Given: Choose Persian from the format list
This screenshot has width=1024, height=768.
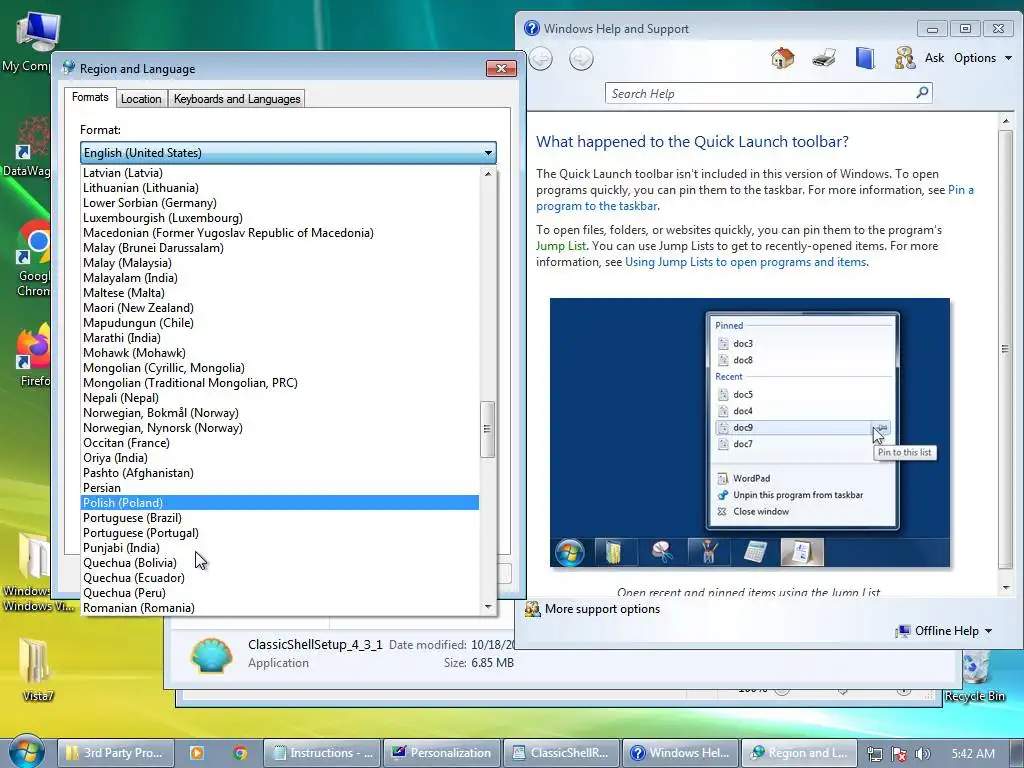Looking at the screenshot, I should pyautogui.click(x=280, y=488).
